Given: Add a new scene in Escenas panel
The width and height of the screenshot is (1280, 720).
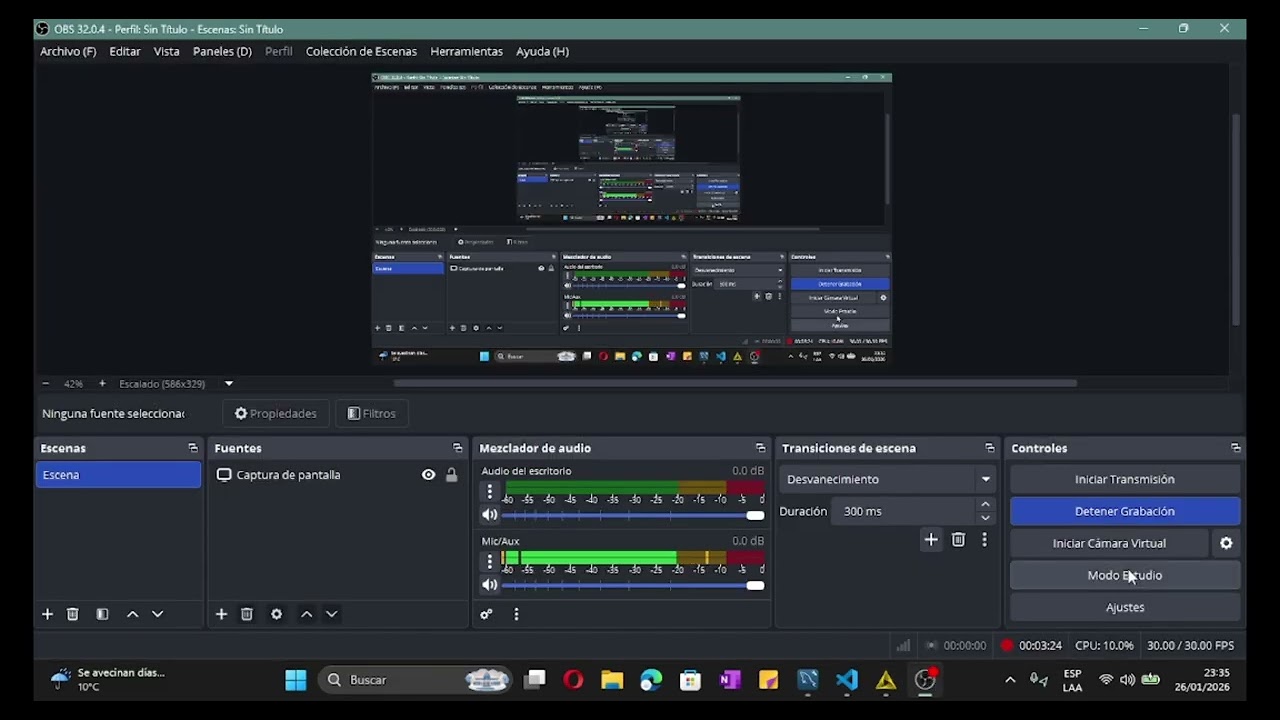Looking at the screenshot, I should (47, 614).
